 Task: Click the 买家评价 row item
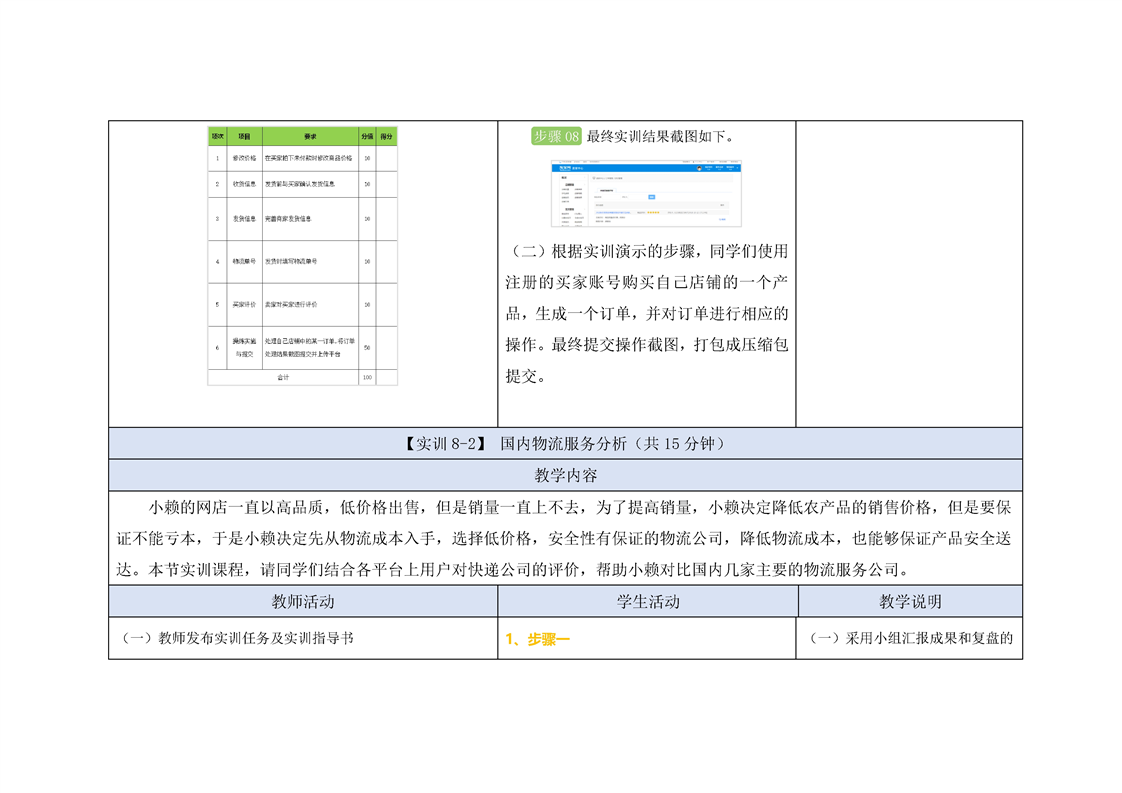pos(244,304)
